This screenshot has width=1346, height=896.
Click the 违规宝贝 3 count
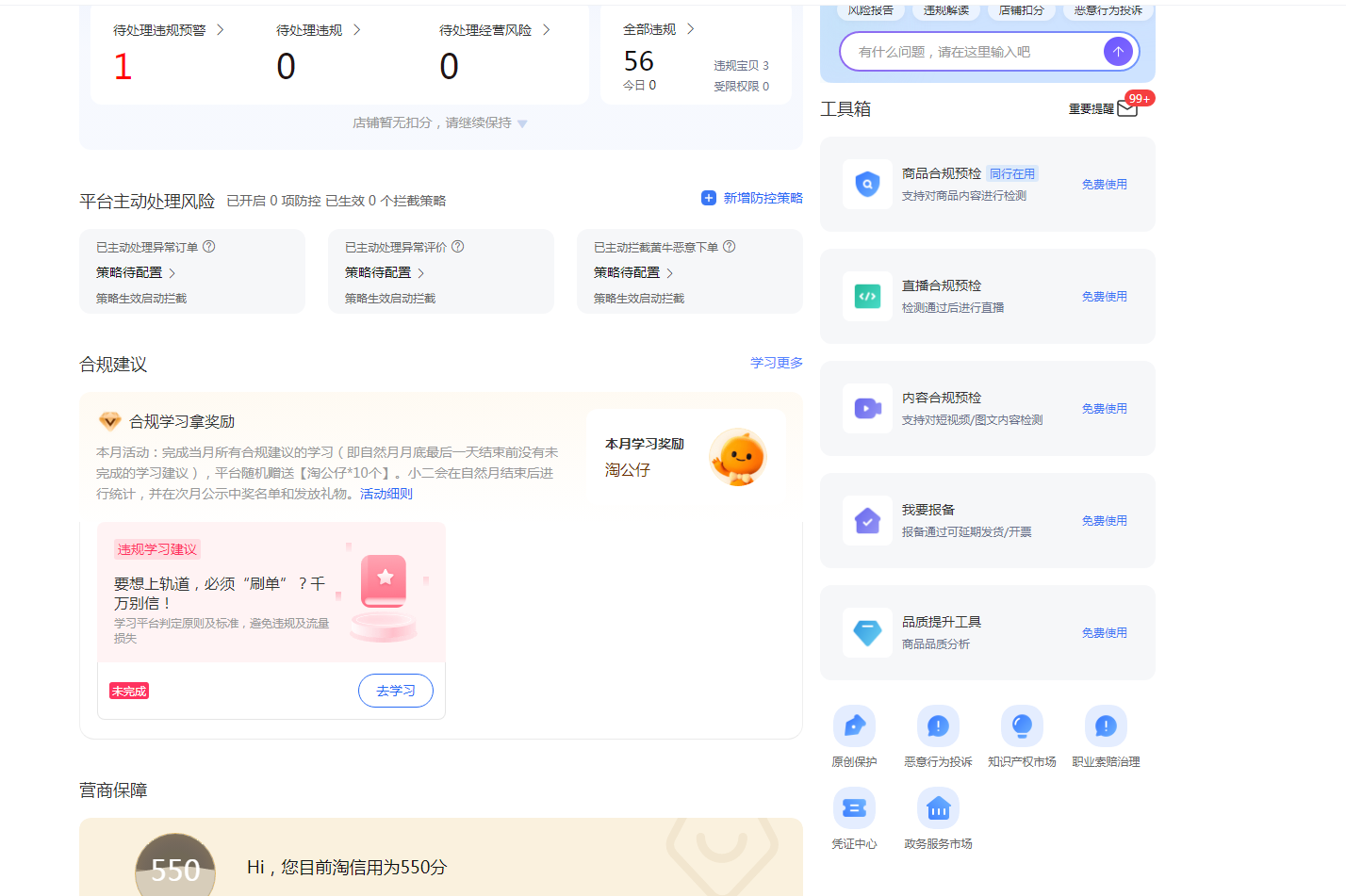[x=741, y=66]
